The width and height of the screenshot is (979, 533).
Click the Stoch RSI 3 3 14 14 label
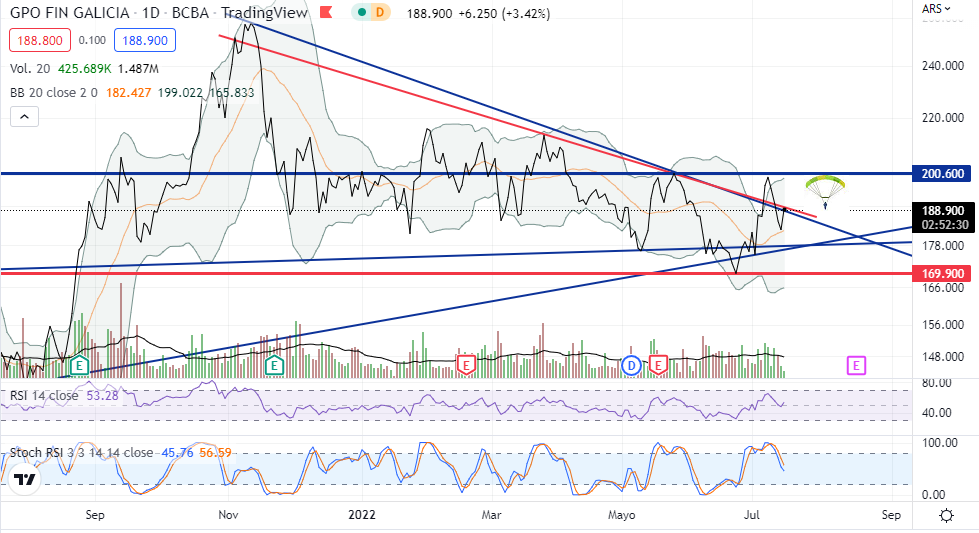point(81,452)
